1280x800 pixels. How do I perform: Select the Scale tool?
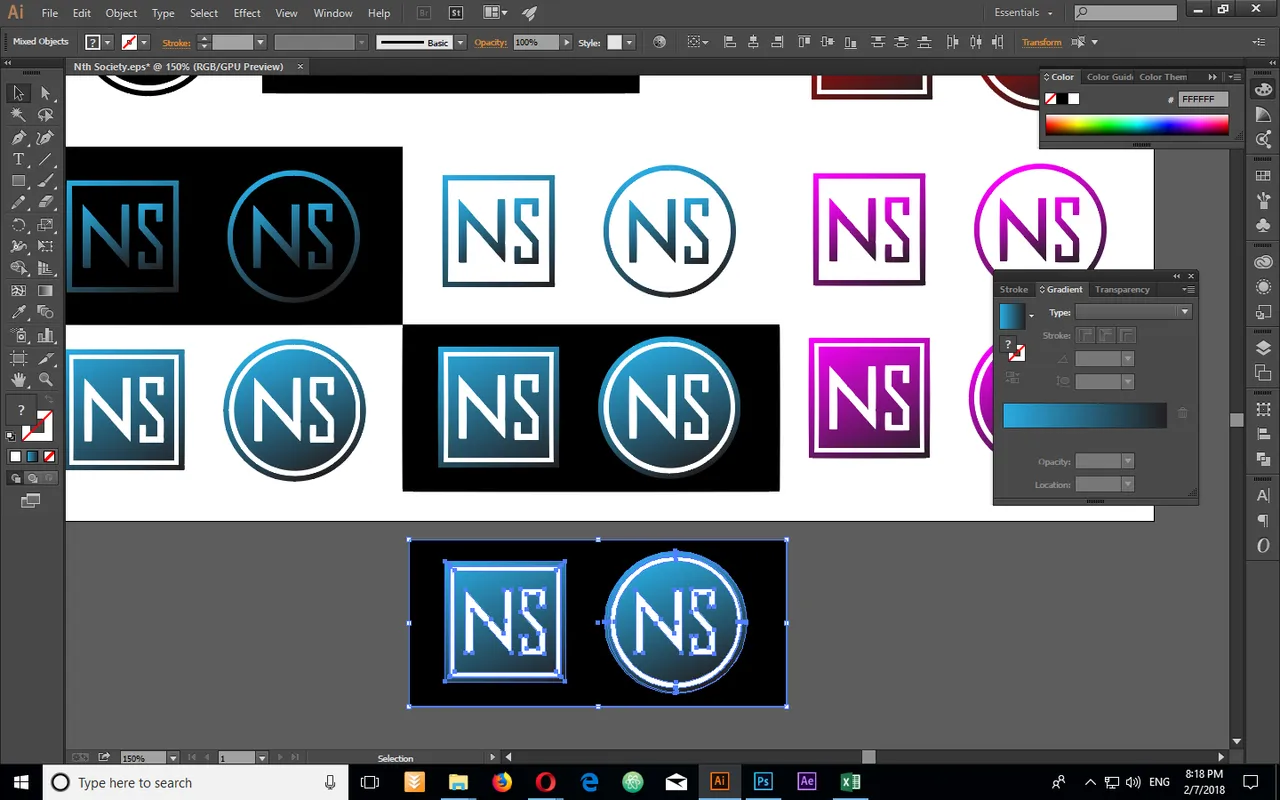45,225
